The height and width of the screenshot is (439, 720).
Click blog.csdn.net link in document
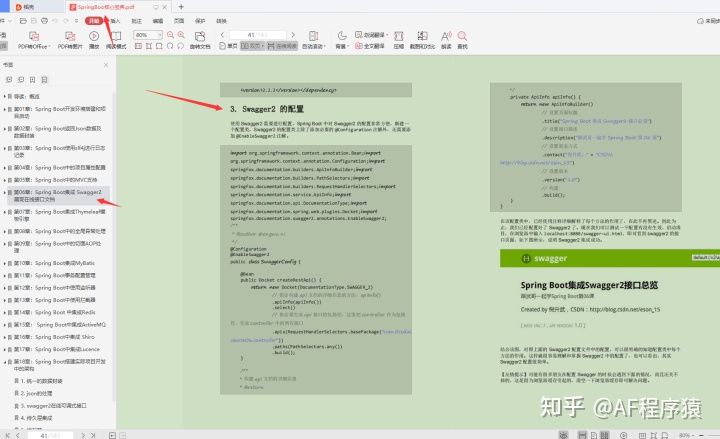click(x=624, y=310)
